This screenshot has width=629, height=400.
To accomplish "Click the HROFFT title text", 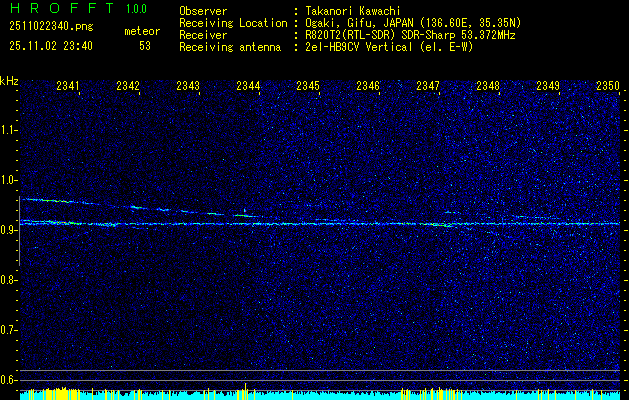I will [62, 8].
